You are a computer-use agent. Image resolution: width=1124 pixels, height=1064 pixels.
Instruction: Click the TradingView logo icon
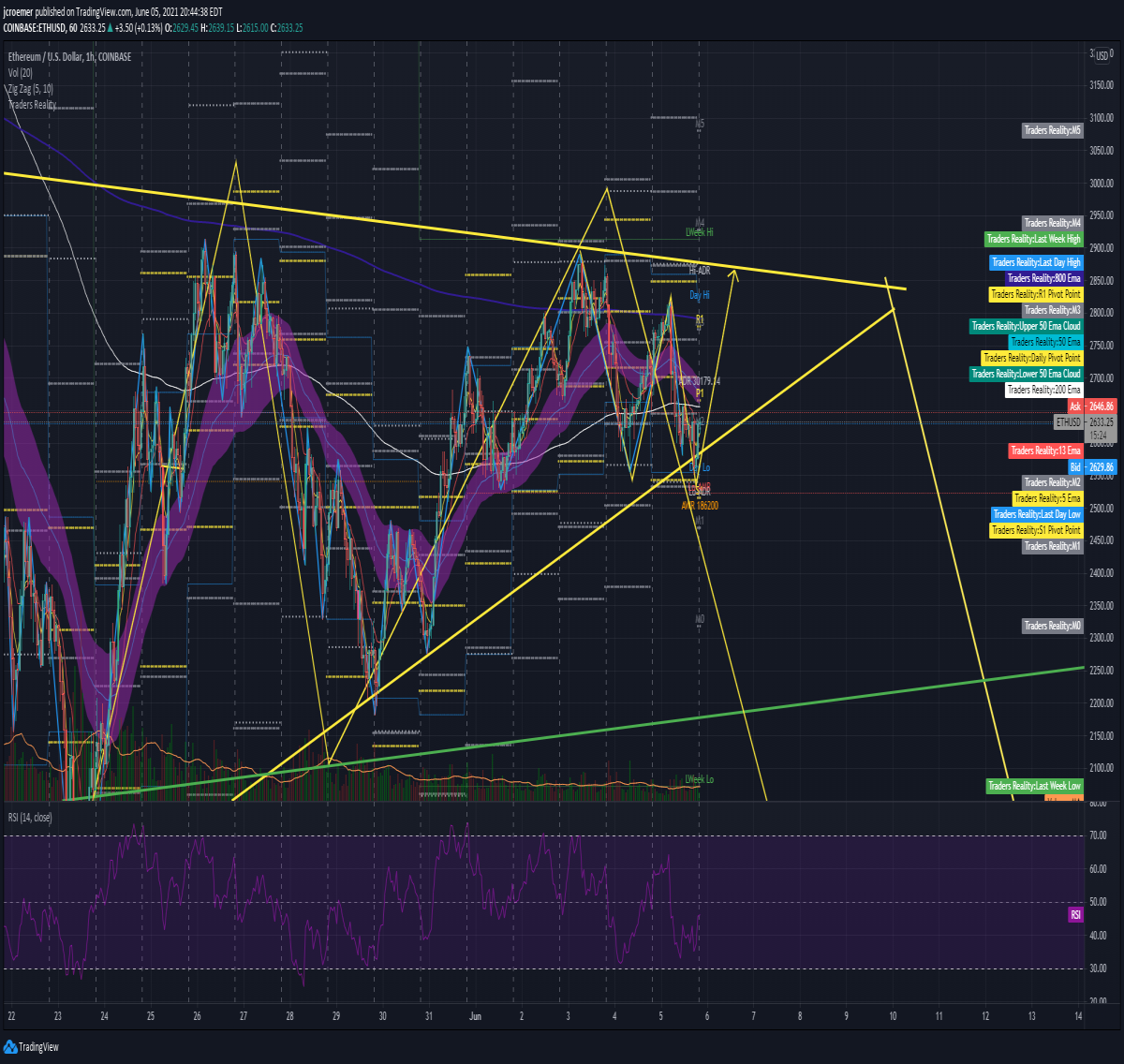[10, 1046]
